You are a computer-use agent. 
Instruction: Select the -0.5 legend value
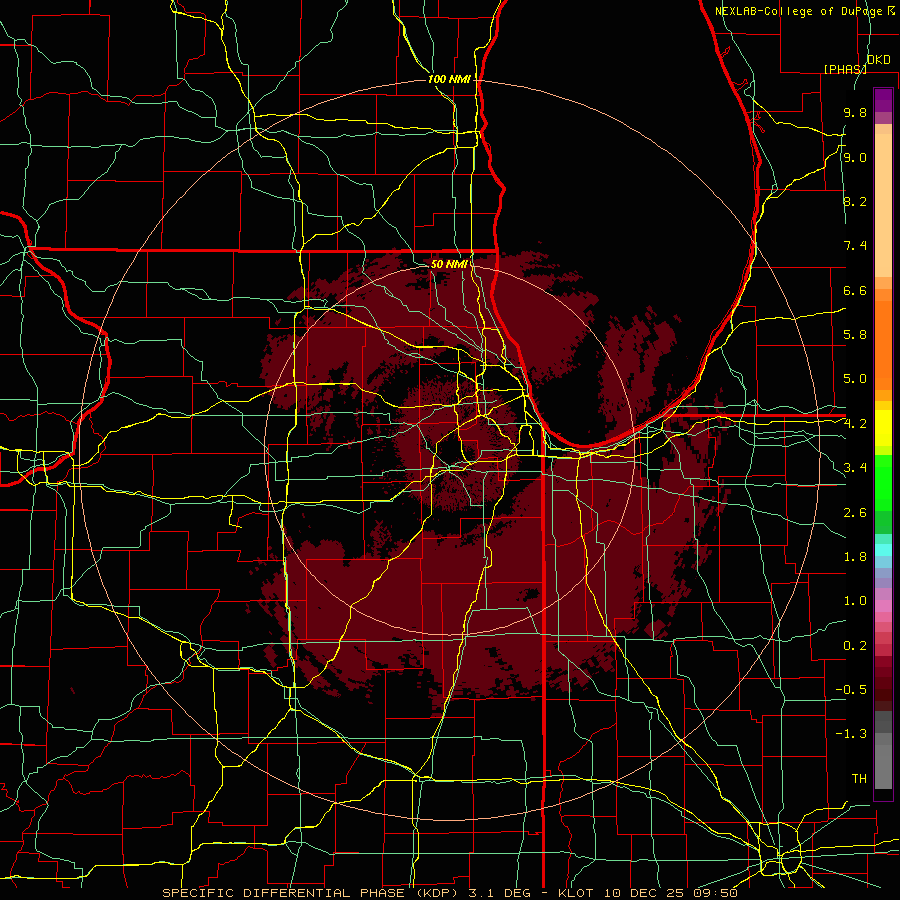click(x=851, y=690)
